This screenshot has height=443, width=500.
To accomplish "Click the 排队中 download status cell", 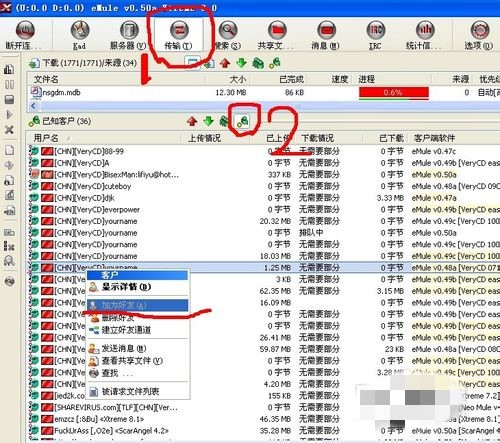I will [311, 233].
